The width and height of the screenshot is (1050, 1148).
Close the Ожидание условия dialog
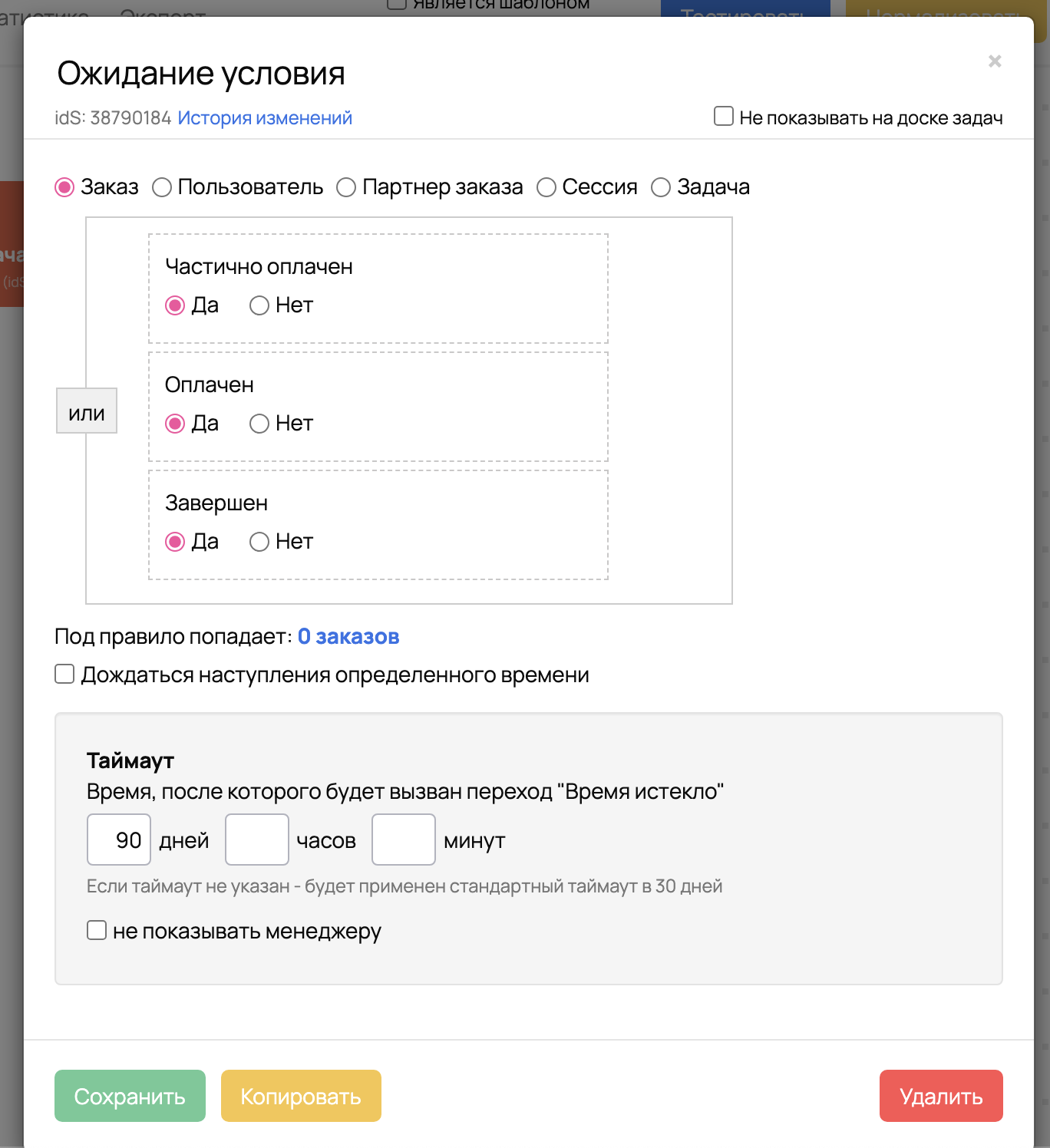[995, 61]
